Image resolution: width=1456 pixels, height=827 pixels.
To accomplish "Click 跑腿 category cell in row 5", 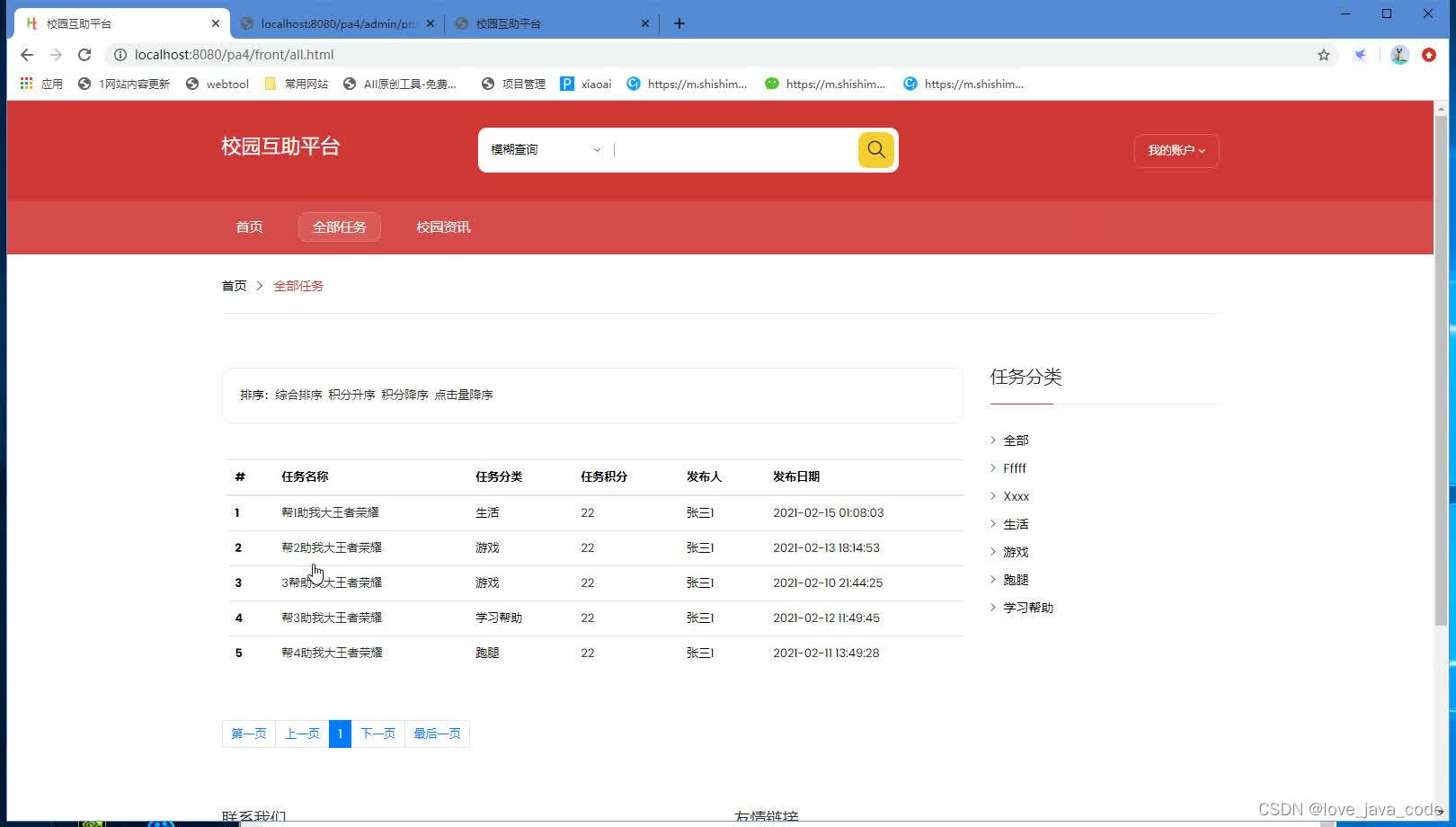I will pos(487,653).
